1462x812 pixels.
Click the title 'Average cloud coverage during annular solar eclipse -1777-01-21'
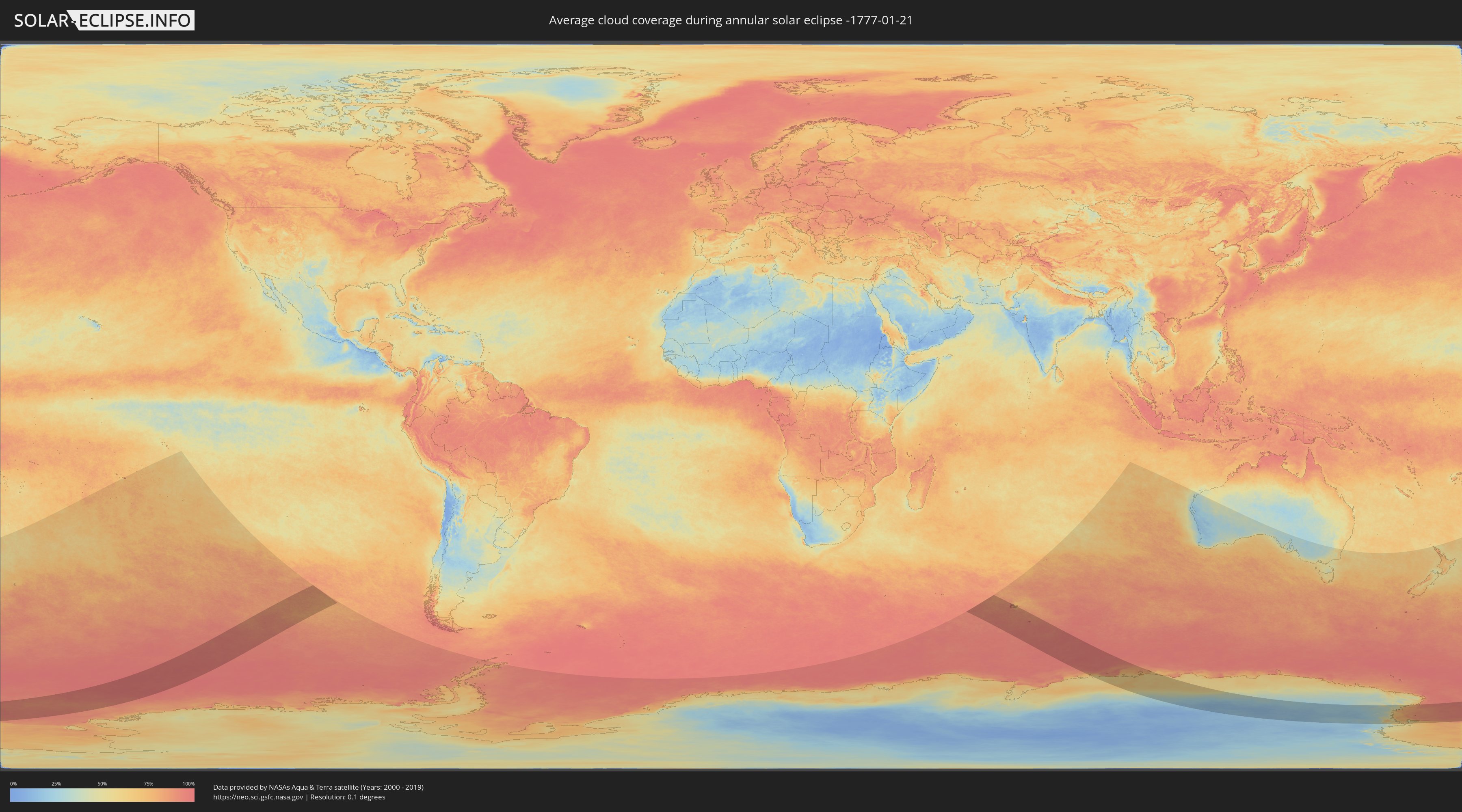pyautogui.click(x=731, y=20)
